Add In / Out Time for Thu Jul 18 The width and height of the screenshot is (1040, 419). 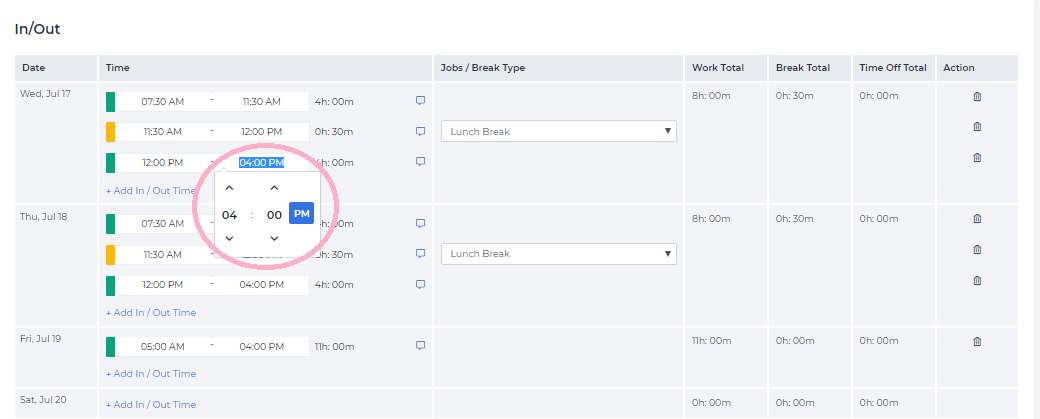click(x=151, y=313)
